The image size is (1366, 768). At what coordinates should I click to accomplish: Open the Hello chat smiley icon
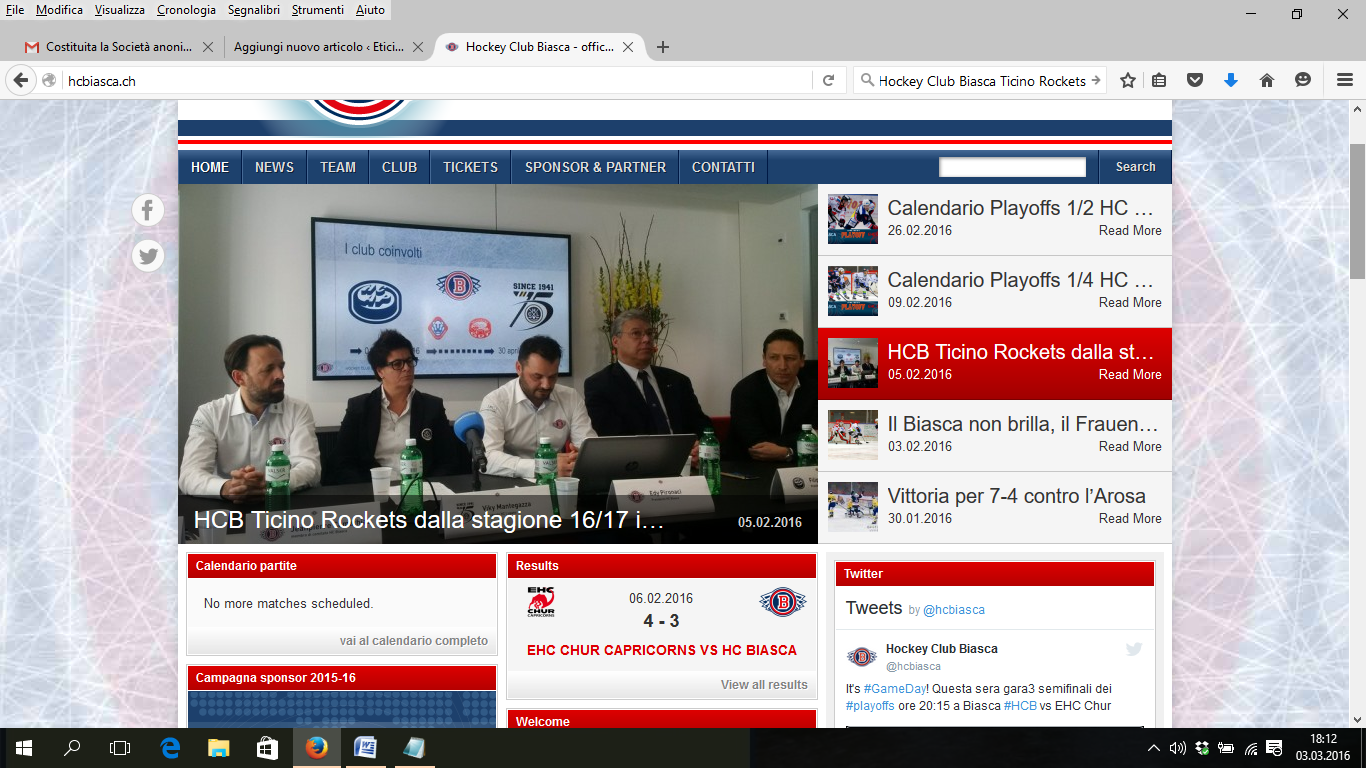click(1303, 81)
